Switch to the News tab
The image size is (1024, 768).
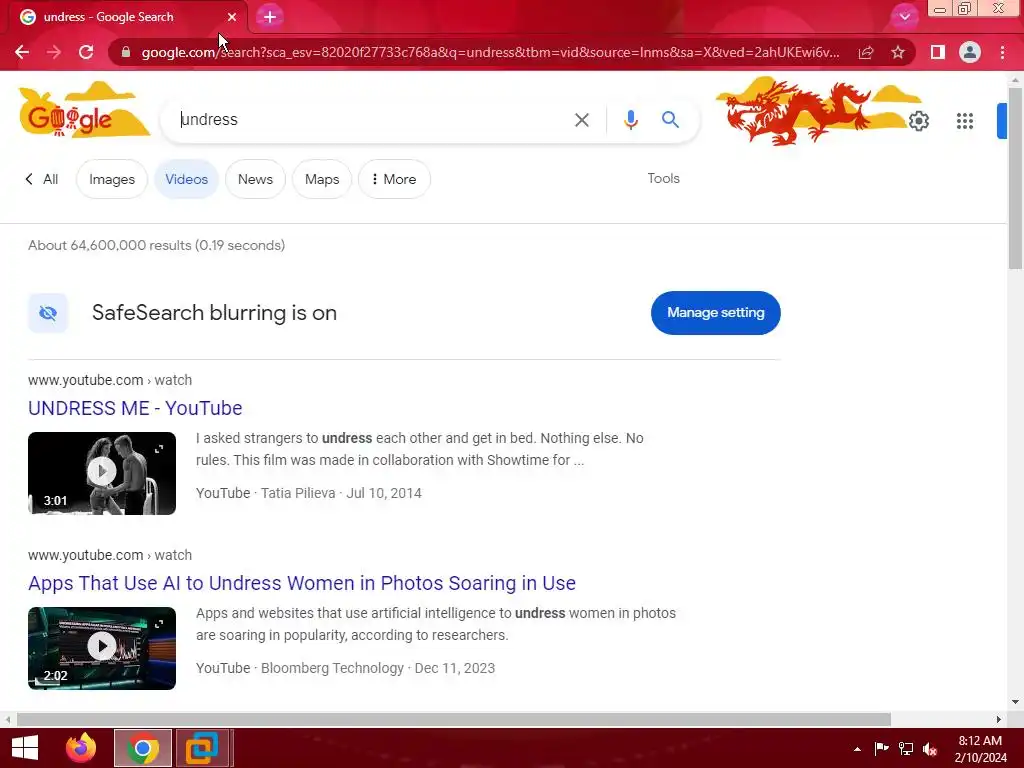(x=255, y=179)
